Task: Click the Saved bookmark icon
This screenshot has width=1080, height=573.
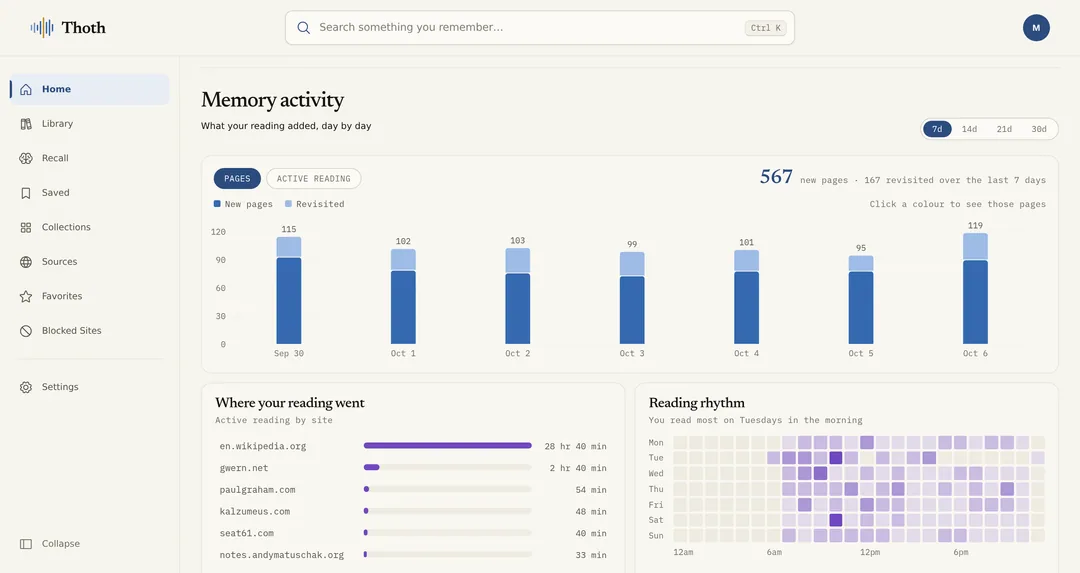Action: tap(26, 193)
